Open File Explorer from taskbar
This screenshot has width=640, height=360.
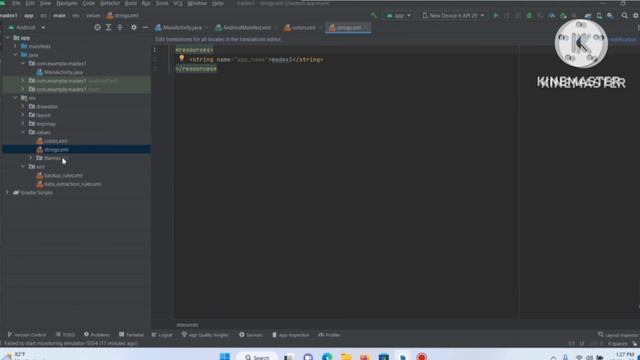pyautogui.click(x=346, y=357)
